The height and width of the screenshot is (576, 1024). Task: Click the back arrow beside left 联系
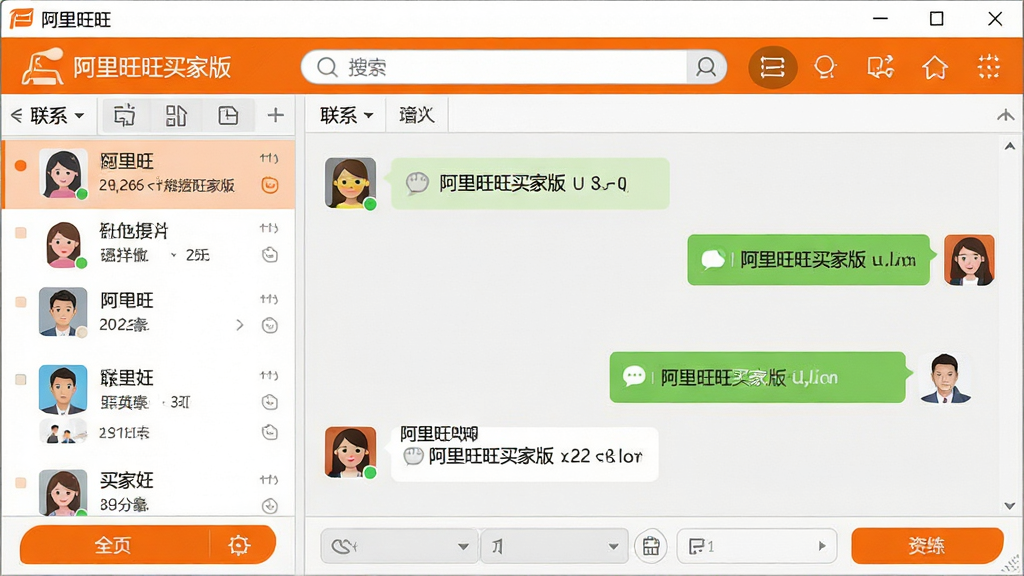[x=17, y=116]
